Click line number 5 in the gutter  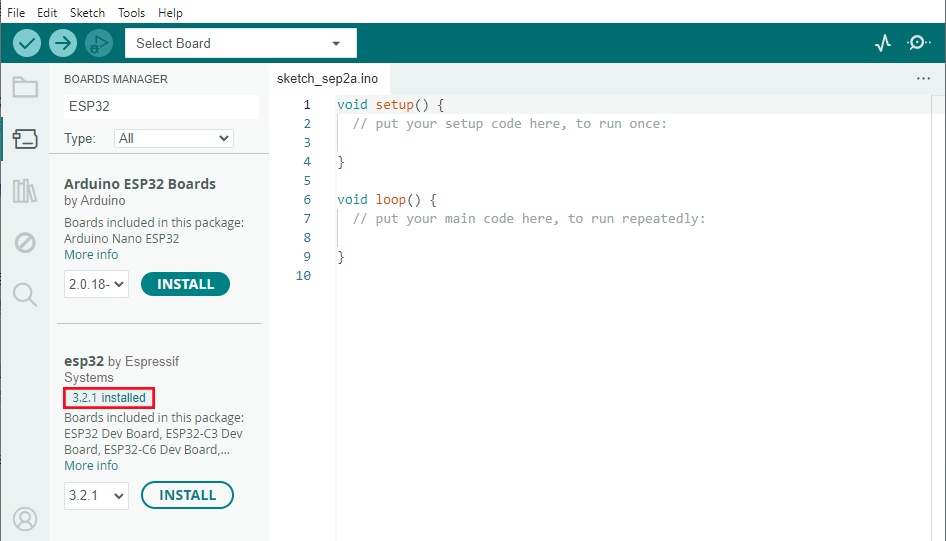pyautogui.click(x=307, y=180)
